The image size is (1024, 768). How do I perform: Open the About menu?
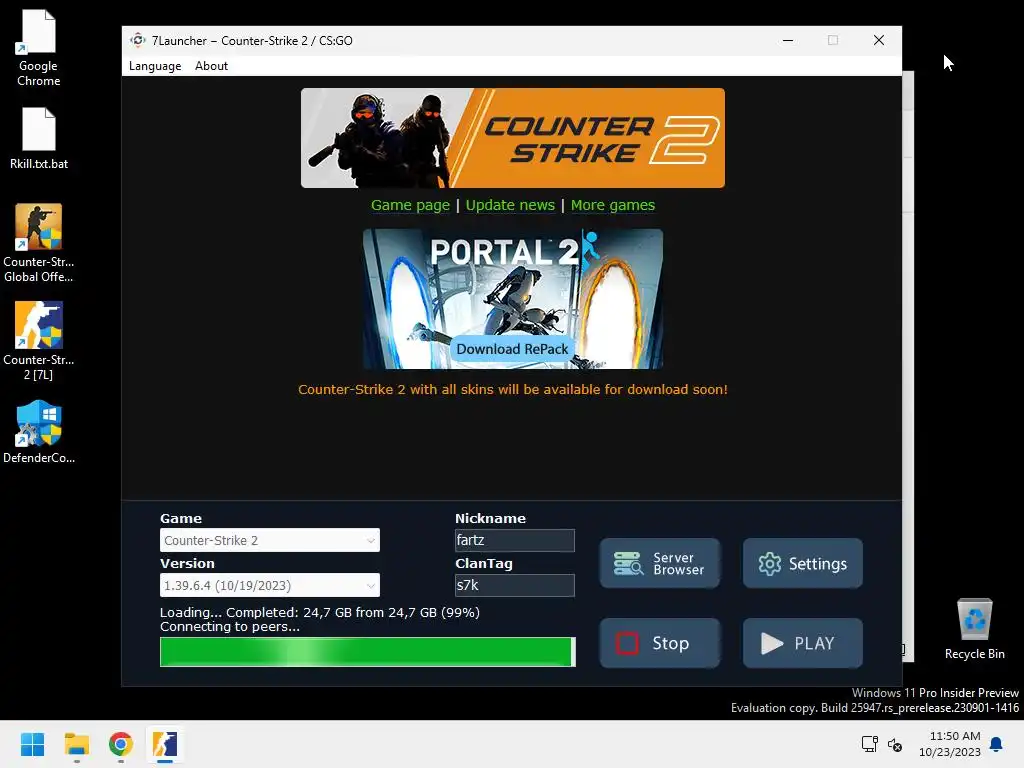[211, 66]
